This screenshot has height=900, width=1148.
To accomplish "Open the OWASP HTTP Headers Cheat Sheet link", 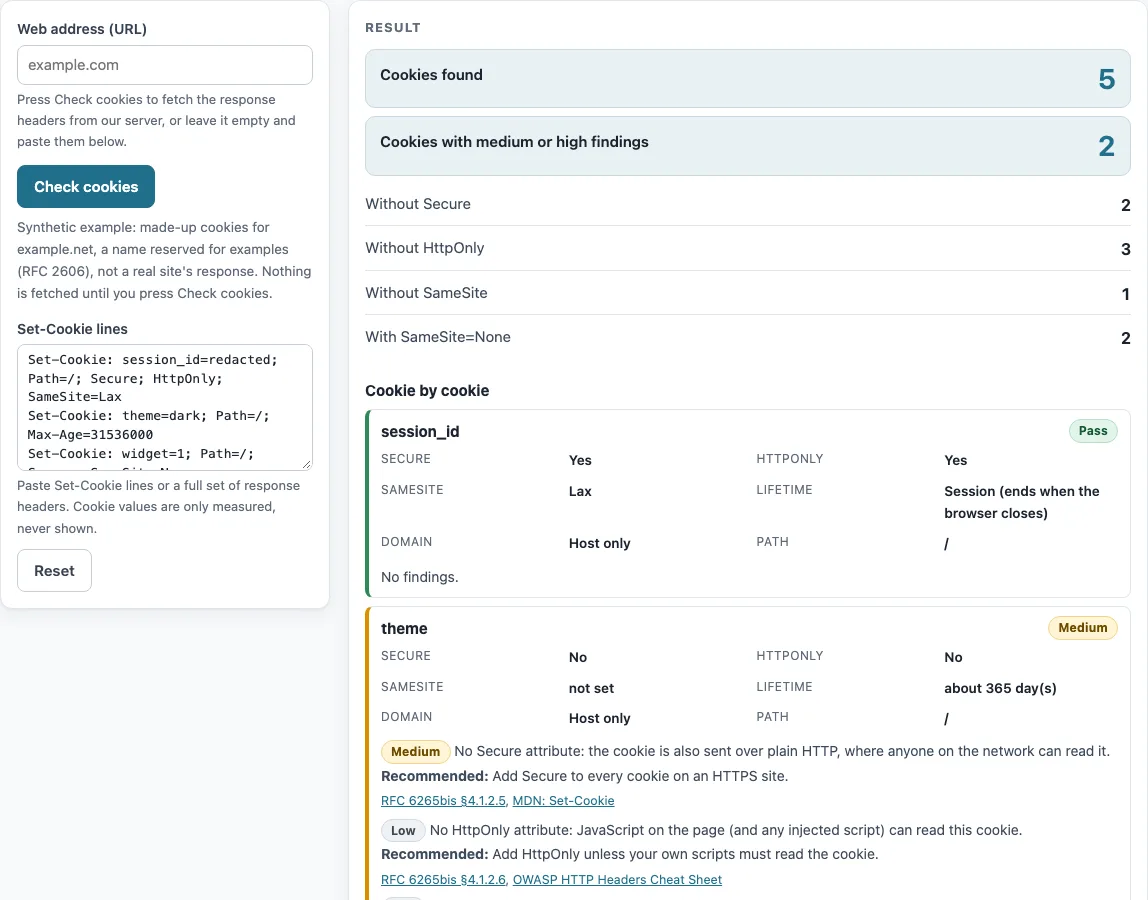I will (617, 879).
